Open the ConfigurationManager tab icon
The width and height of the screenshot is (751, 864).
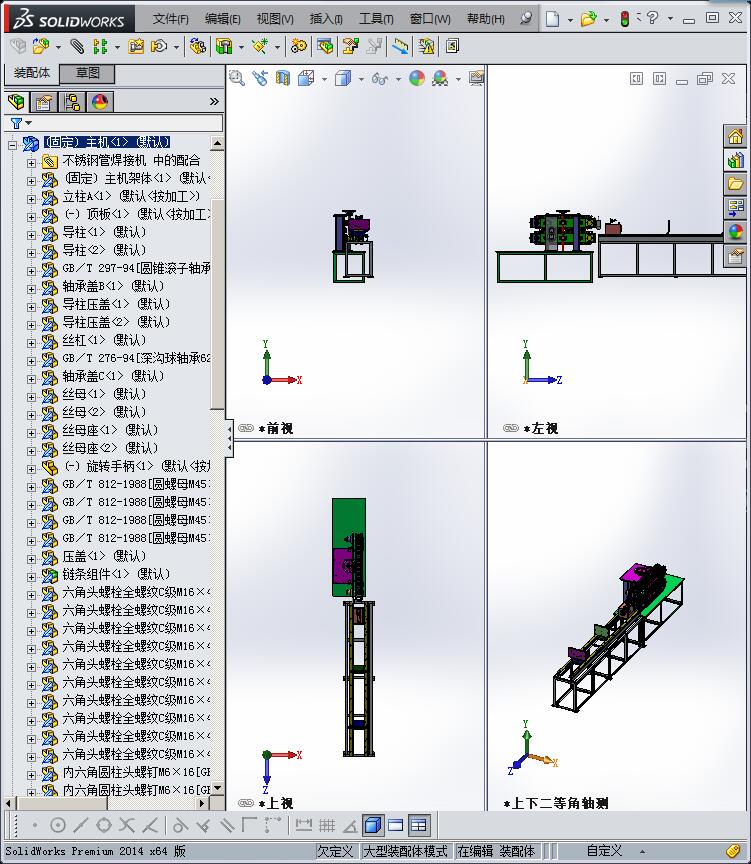72,102
